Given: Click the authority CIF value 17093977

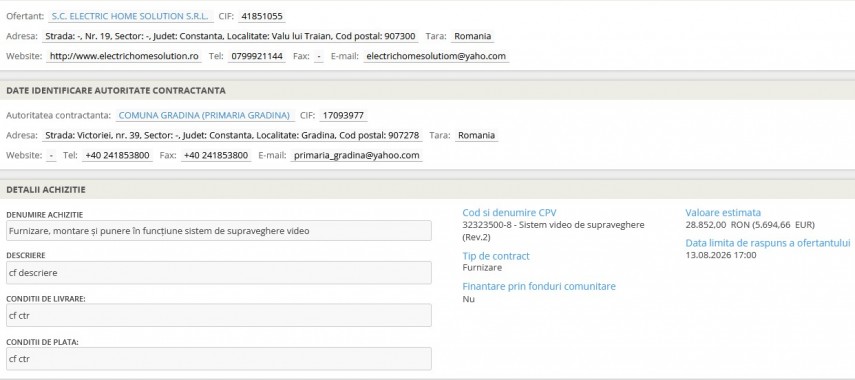Looking at the screenshot, I should point(344,116).
